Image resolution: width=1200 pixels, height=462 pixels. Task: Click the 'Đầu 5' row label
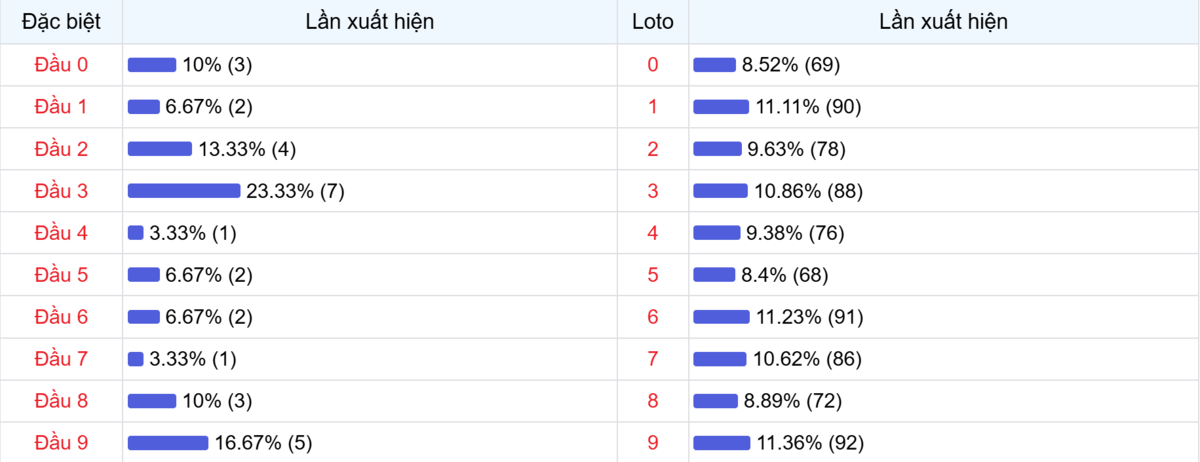coord(61,275)
